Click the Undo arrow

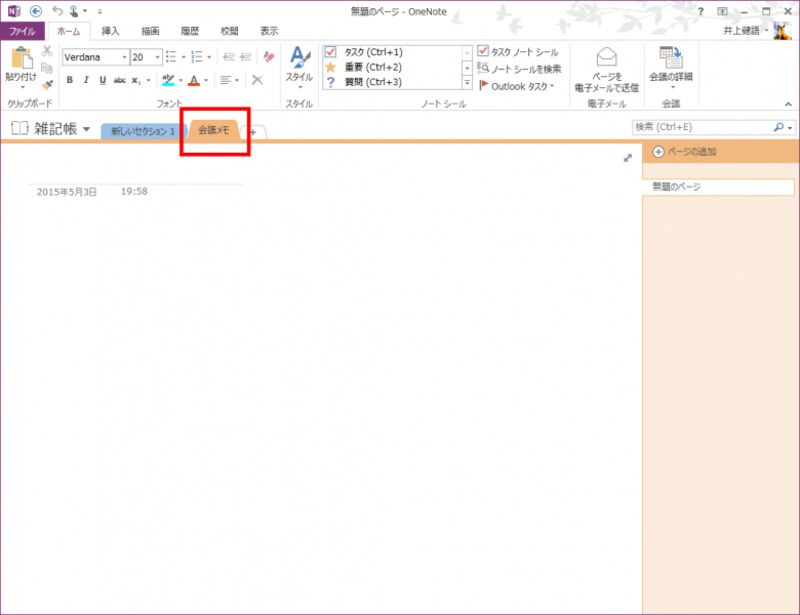pyautogui.click(x=58, y=11)
